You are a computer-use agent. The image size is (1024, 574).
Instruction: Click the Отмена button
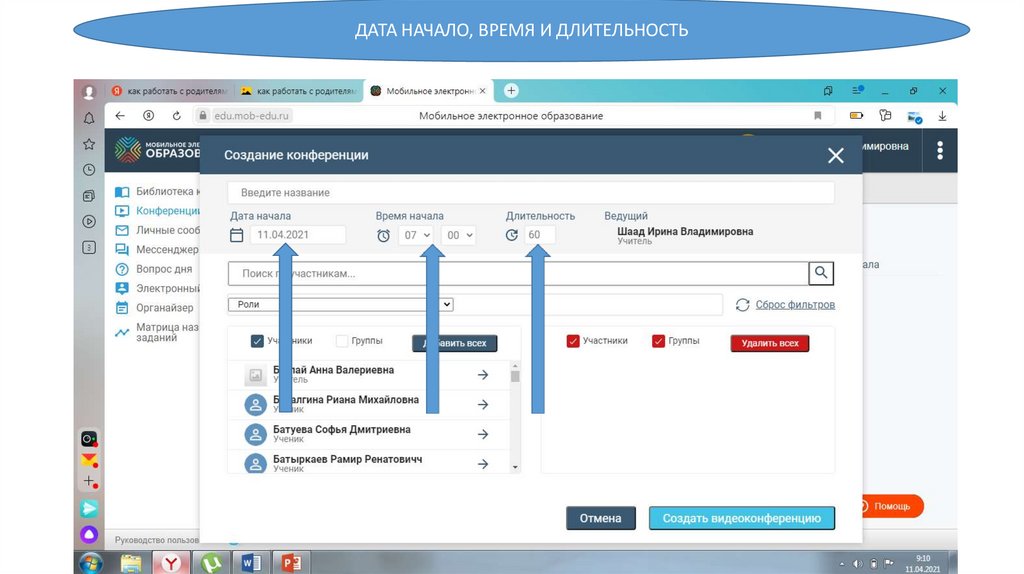click(x=600, y=518)
